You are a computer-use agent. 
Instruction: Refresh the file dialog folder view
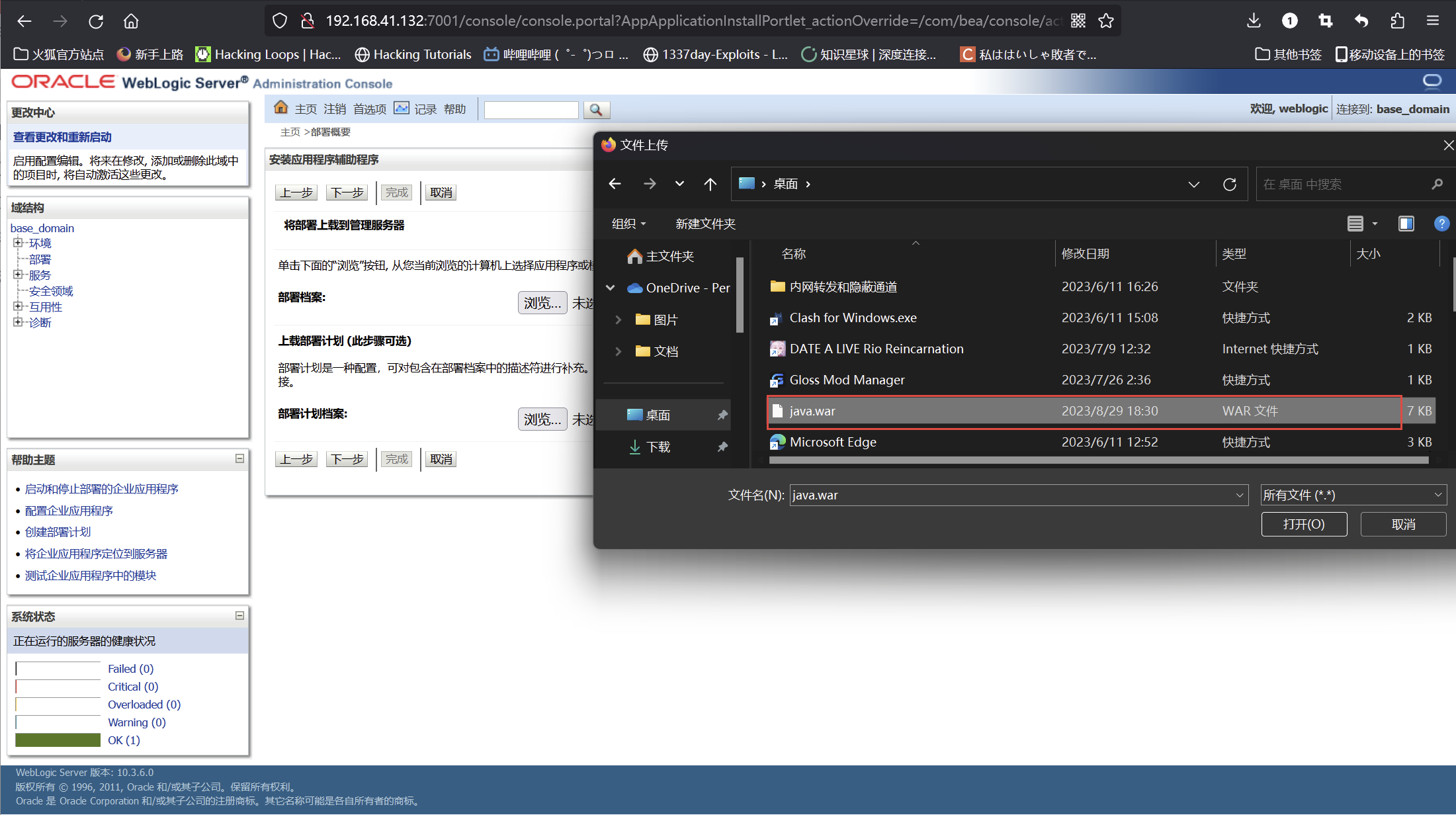point(1230,185)
